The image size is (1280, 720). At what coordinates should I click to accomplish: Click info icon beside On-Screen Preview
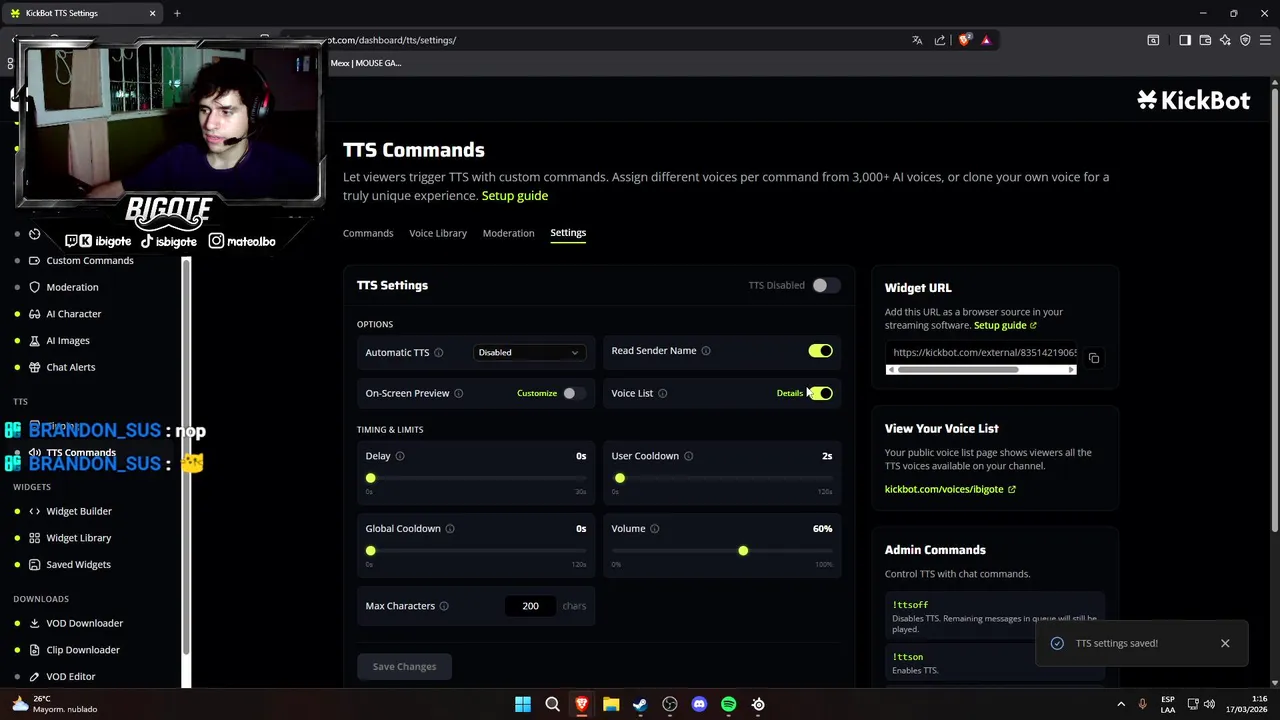tap(459, 393)
